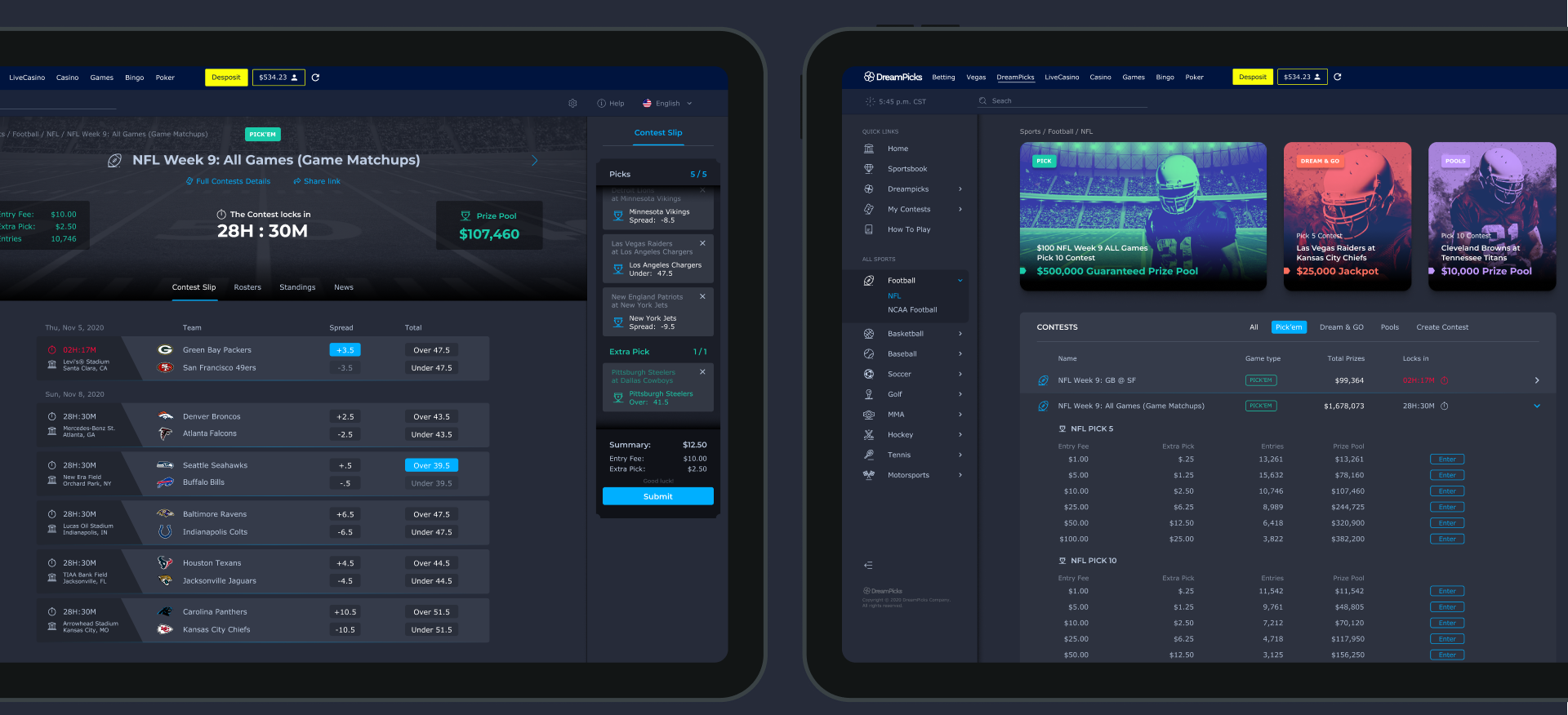Click Create Contest link
Screen dimensions: 1568x715
[x=1442, y=327]
